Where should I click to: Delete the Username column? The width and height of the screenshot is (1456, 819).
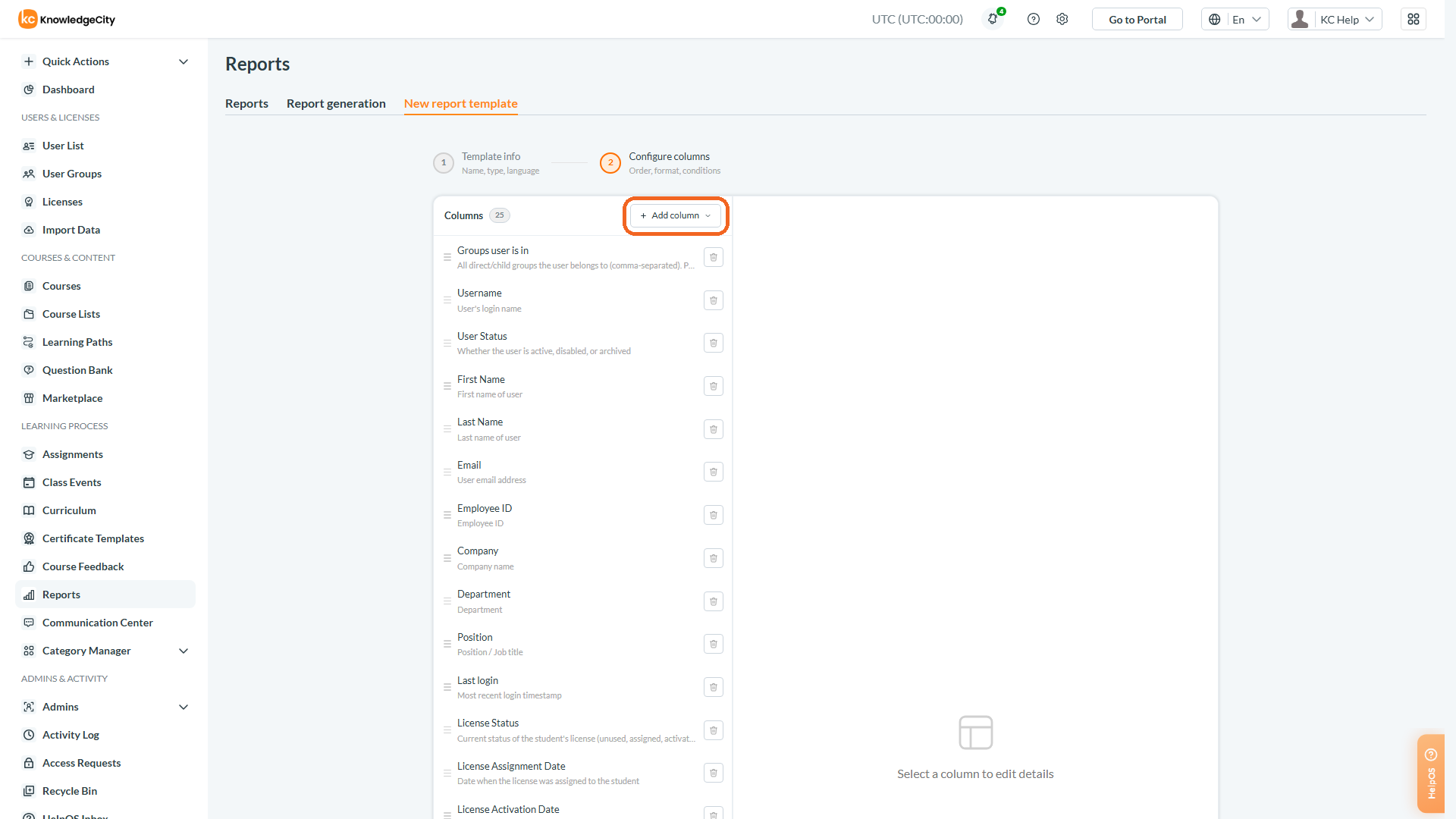click(x=713, y=300)
